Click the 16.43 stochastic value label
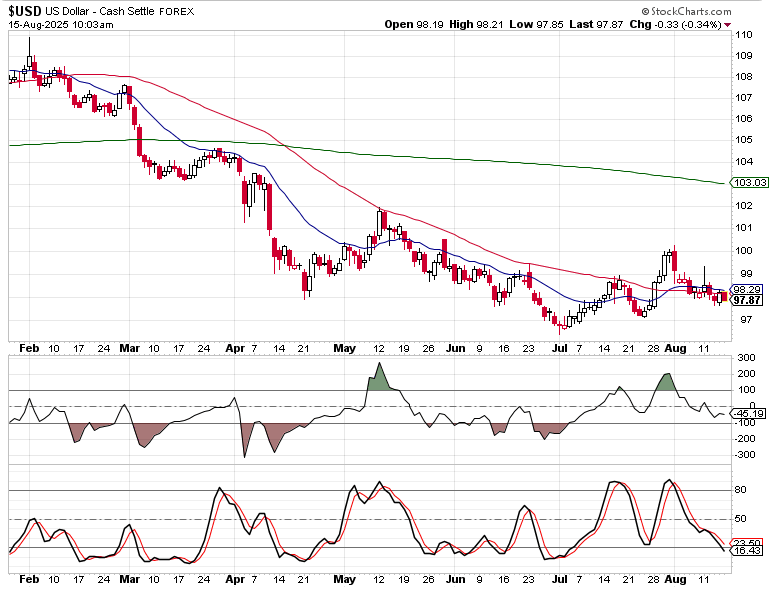Viewport: 771px width, 589px height. pyautogui.click(x=747, y=550)
